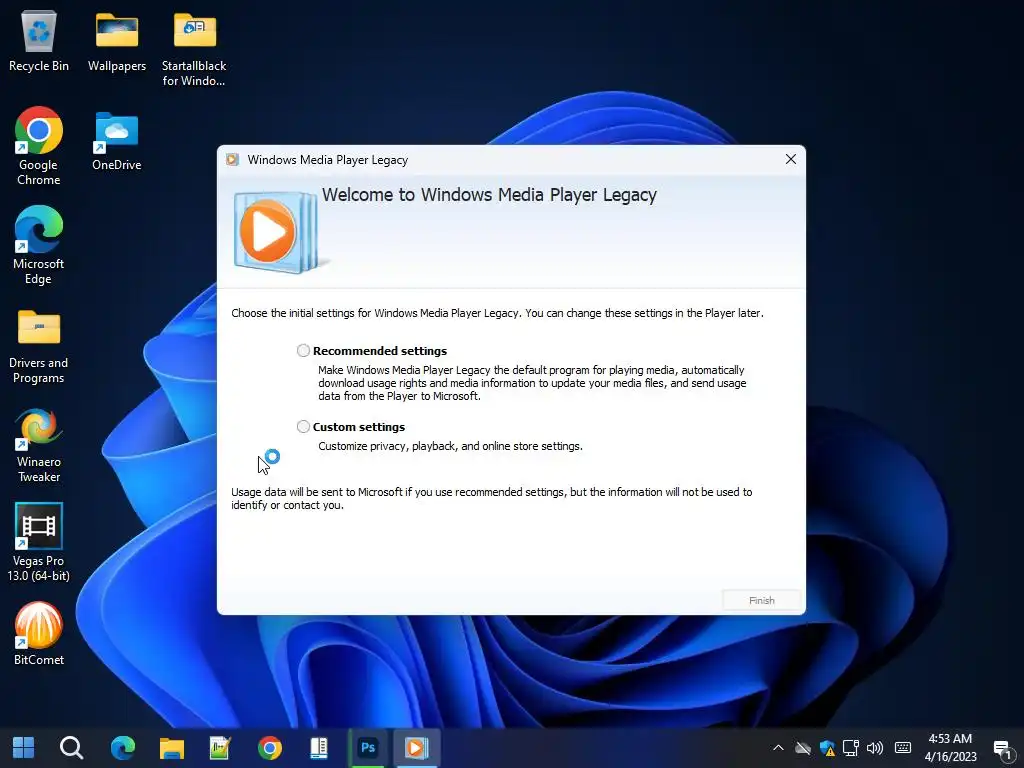Open the green notepad app in taskbar
This screenshot has height=768, width=1024.
220,748
